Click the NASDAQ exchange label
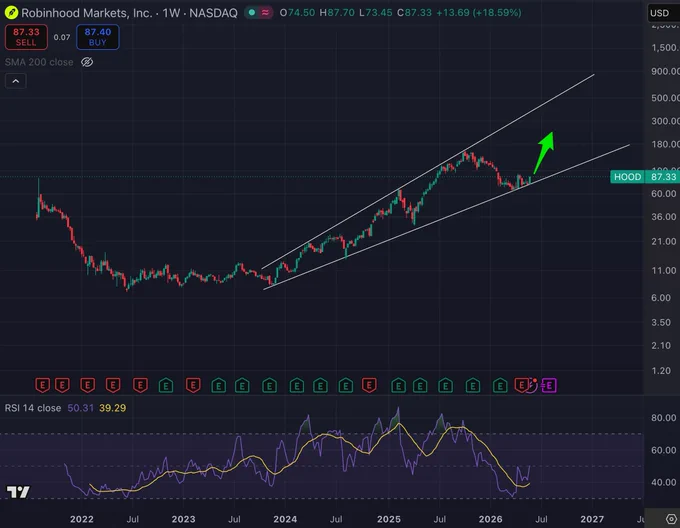Viewport: 680px width, 528px height. coord(213,13)
